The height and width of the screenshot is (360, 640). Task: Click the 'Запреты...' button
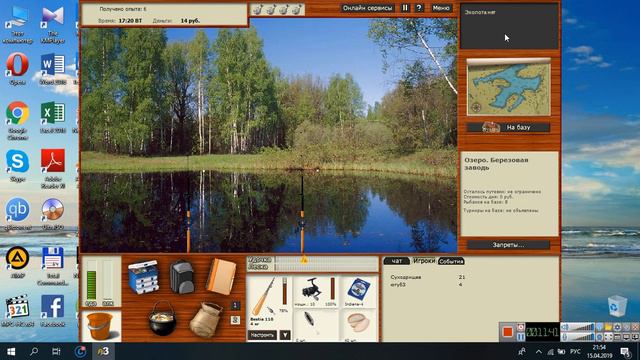click(x=509, y=245)
